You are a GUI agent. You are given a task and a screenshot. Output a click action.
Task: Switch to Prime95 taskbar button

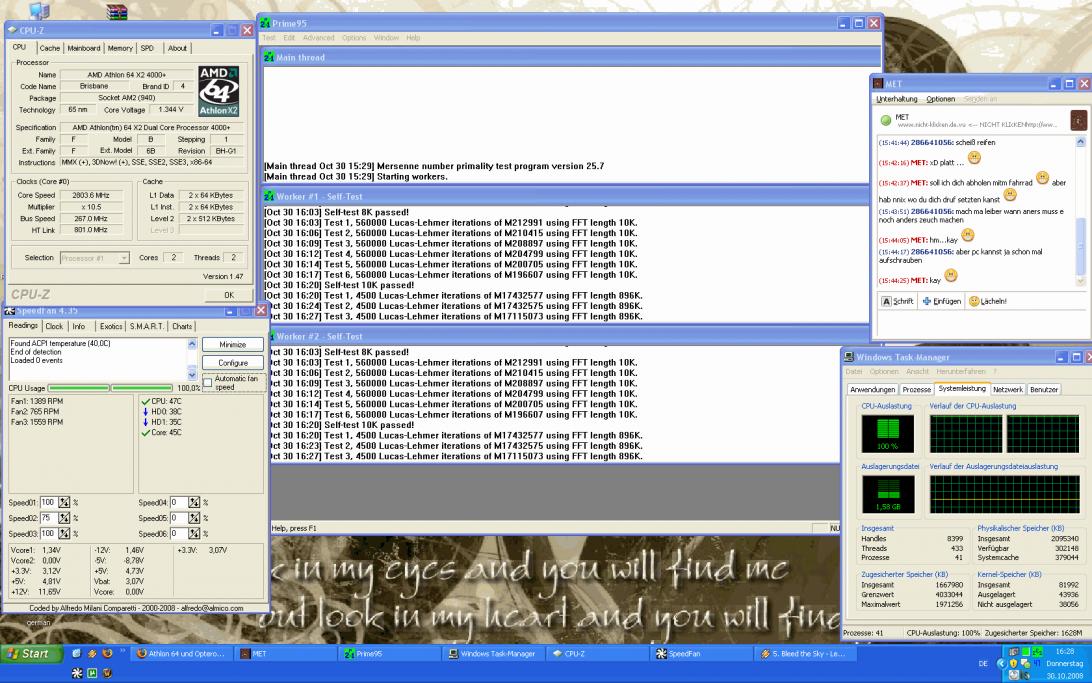pyautogui.click(x=389, y=654)
